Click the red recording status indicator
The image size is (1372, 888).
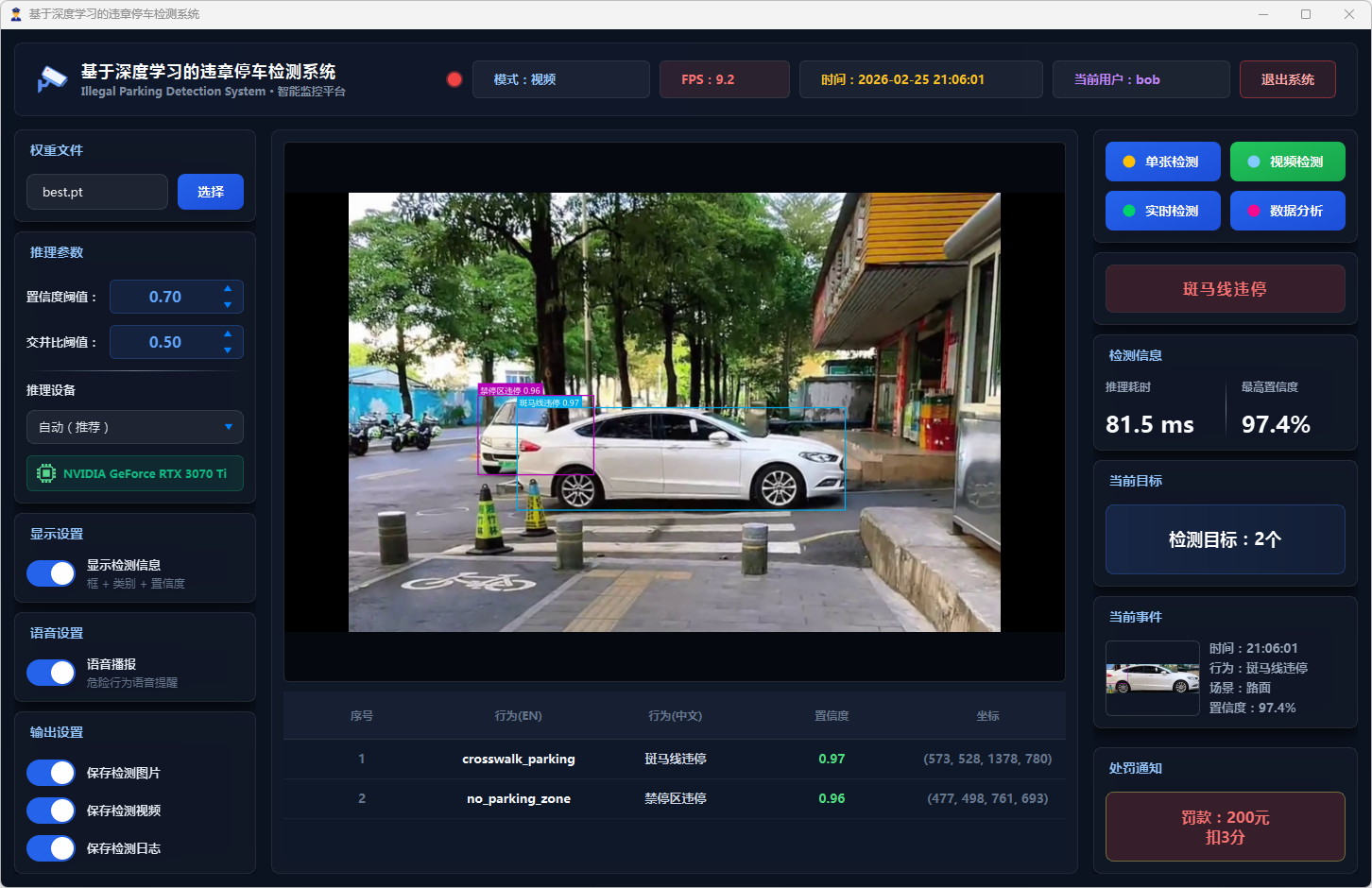(x=454, y=79)
